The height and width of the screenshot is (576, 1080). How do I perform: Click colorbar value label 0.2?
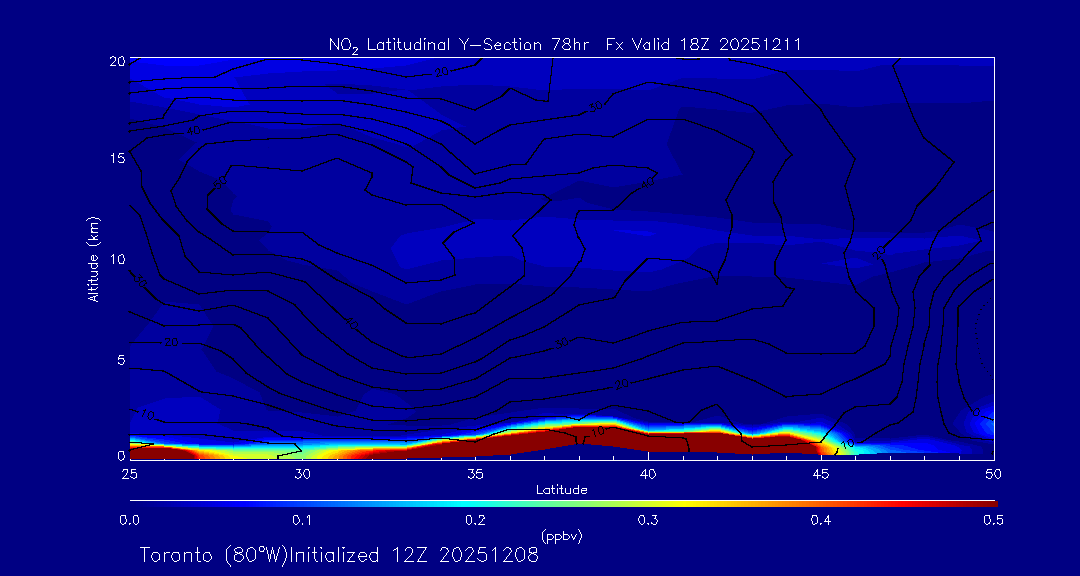pos(475,521)
